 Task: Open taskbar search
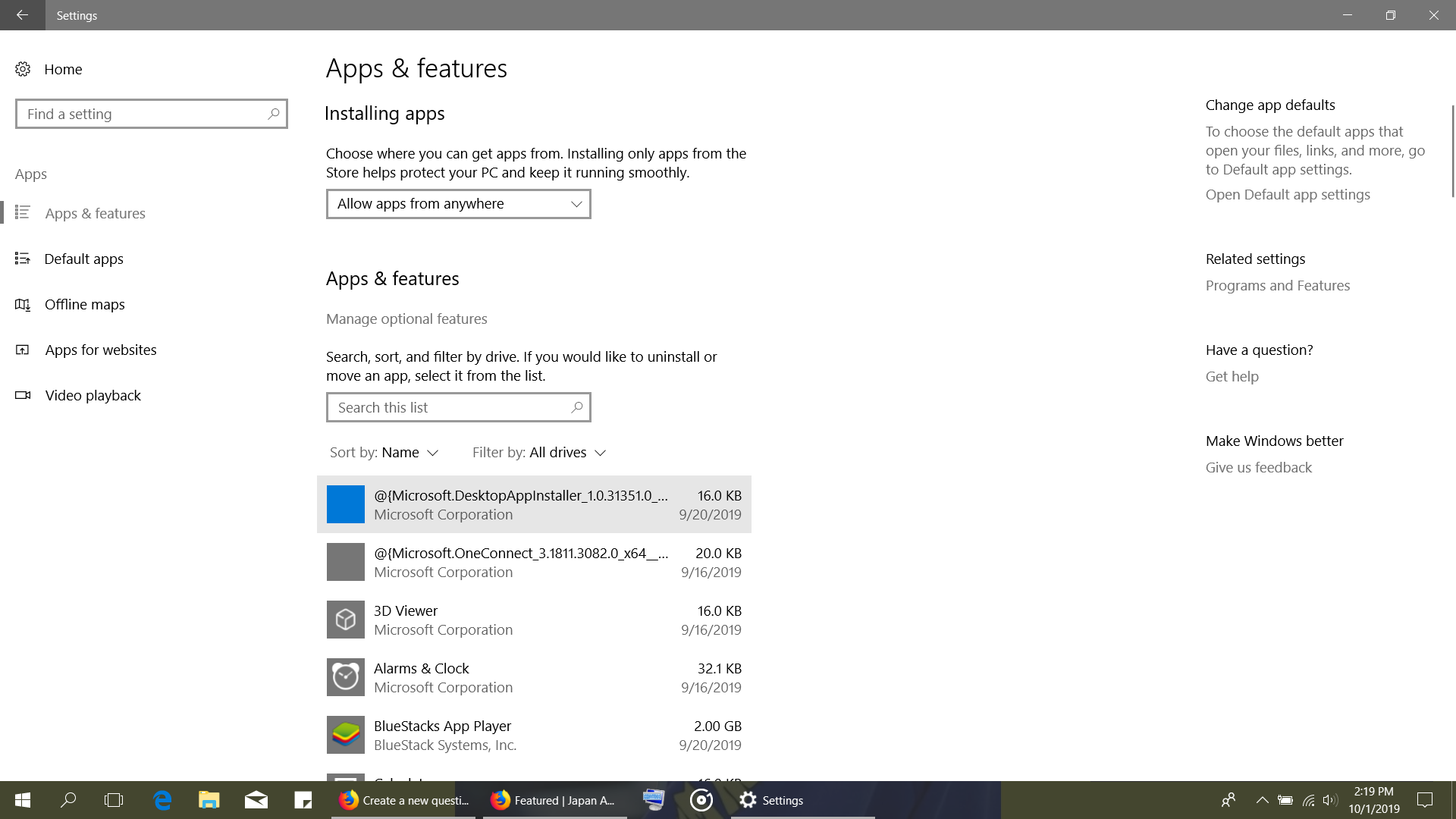[x=68, y=800]
